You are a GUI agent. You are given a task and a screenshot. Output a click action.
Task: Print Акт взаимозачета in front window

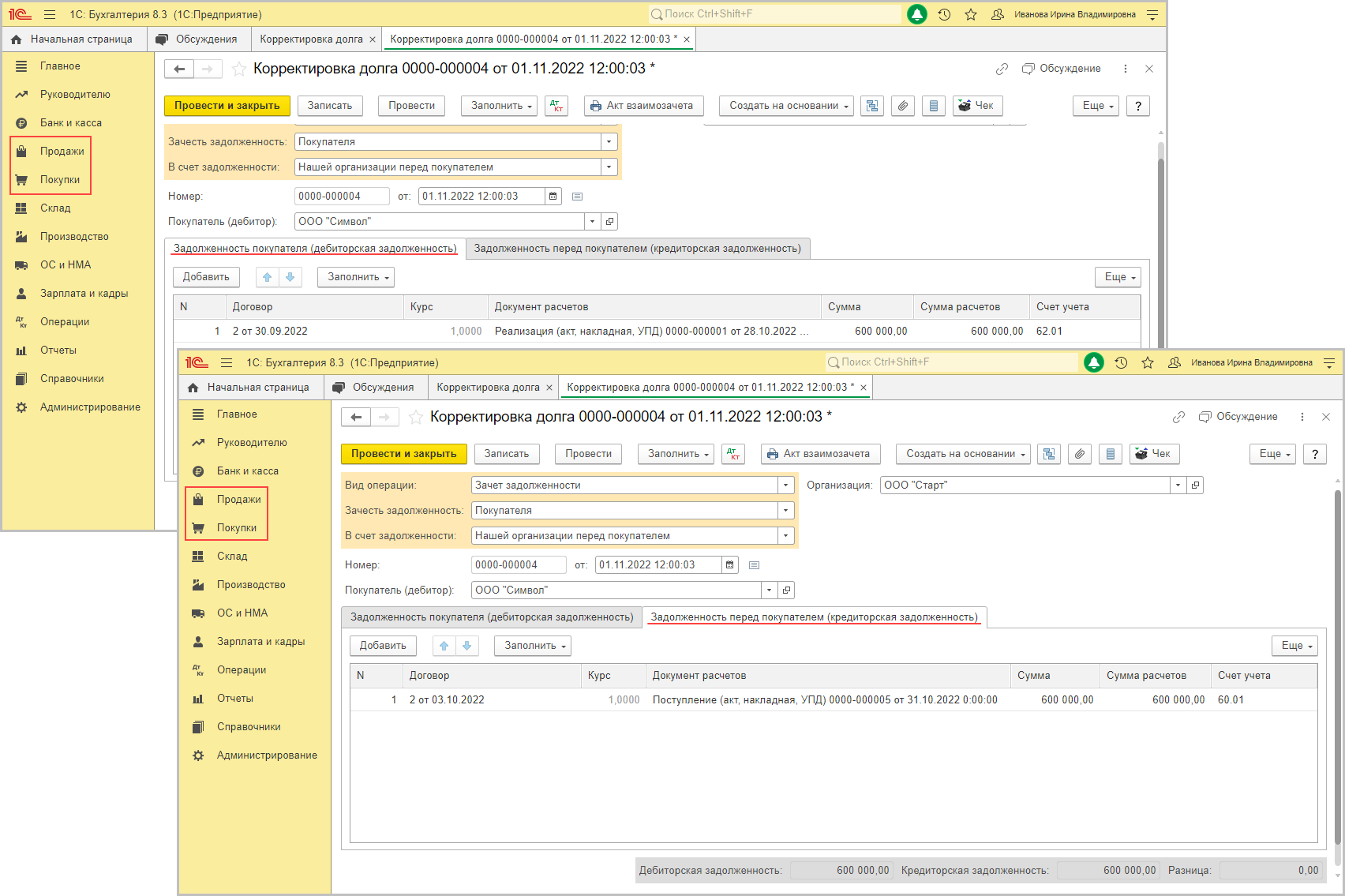pyautogui.click(x=821, y=454)
